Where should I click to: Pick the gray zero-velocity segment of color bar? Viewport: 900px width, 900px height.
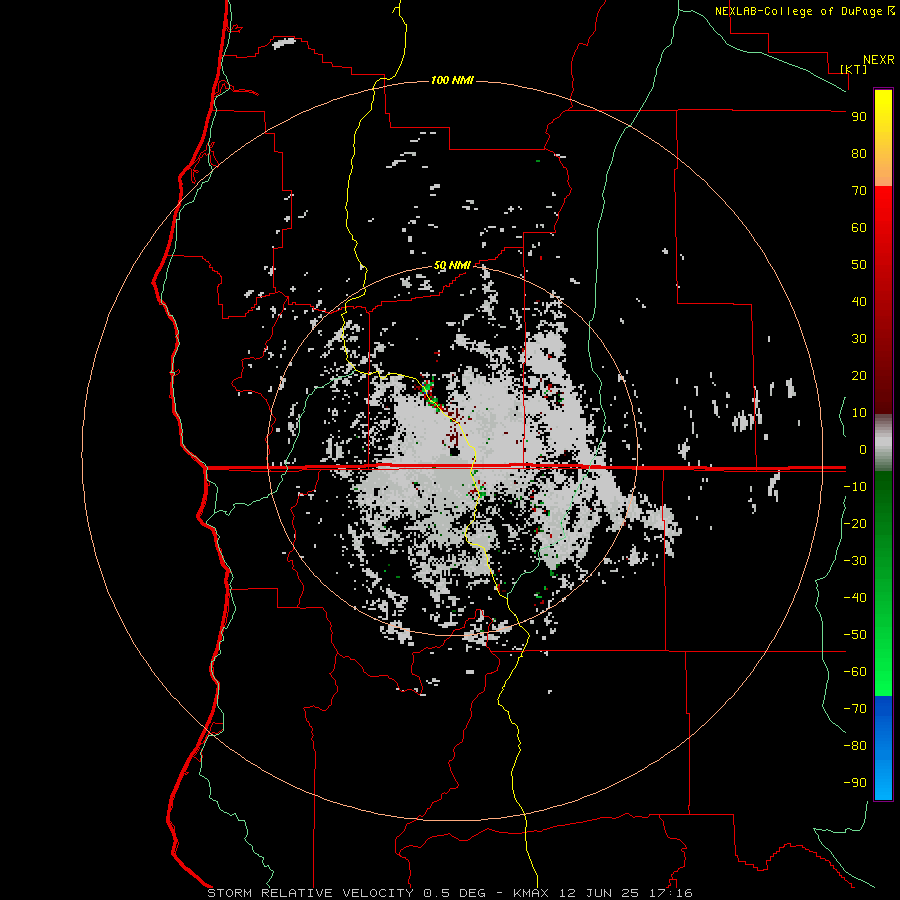(x=883, y=443)
